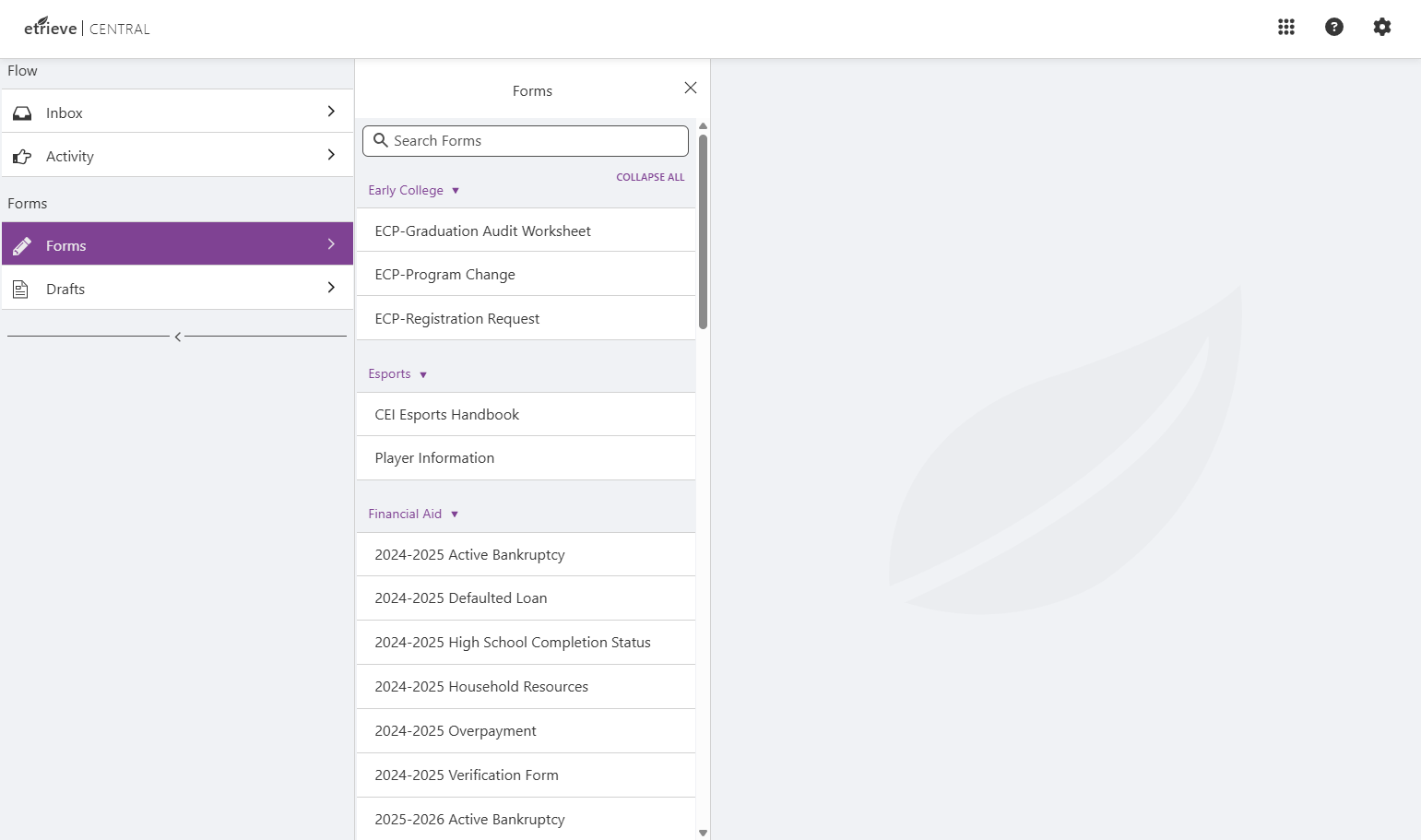The width and height of the screenshot is (1421, 840).
Task: Open 2025-2026 Active Bankruptcy form
Action: (x=526, y=819)
